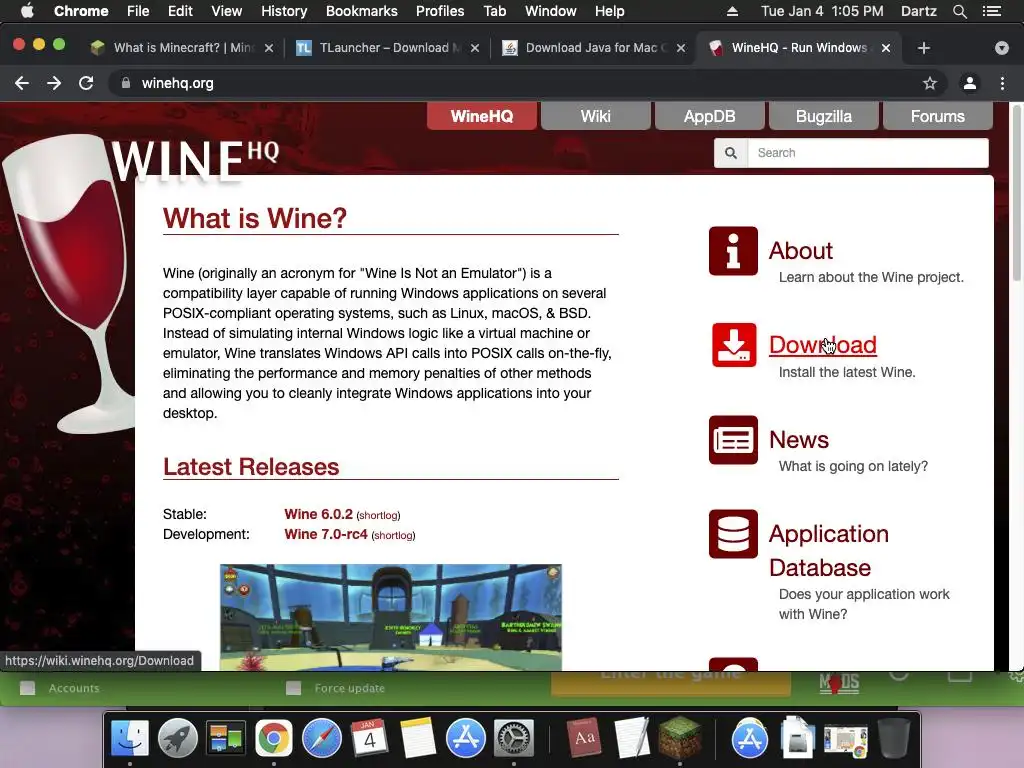Switch to TLauncher Download tab
1024x768 pixels.
(x=389, y=48)
